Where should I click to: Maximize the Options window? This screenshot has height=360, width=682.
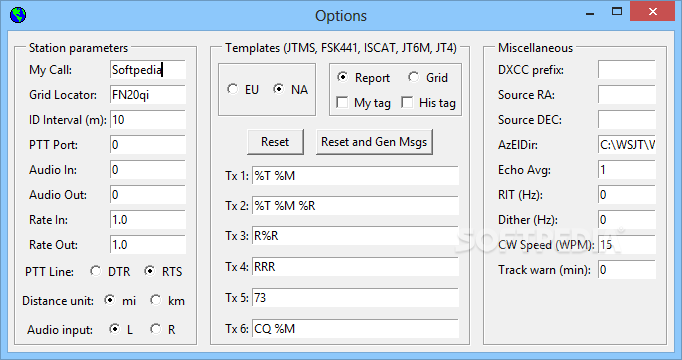pyautogui.click(x=617, y=12)
